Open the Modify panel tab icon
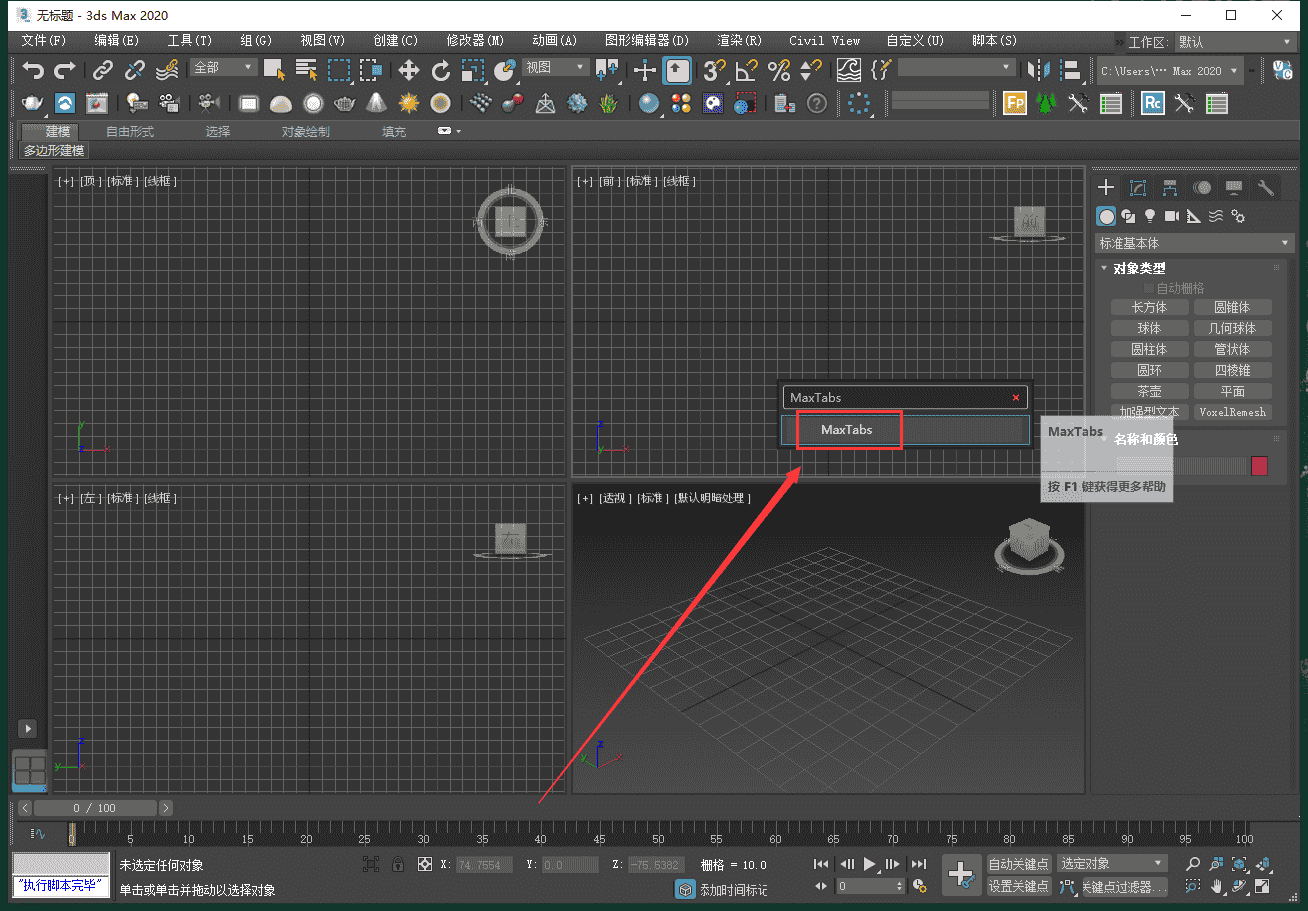This screenshot has height=911, width=1308. click(x=1138, y=188)
